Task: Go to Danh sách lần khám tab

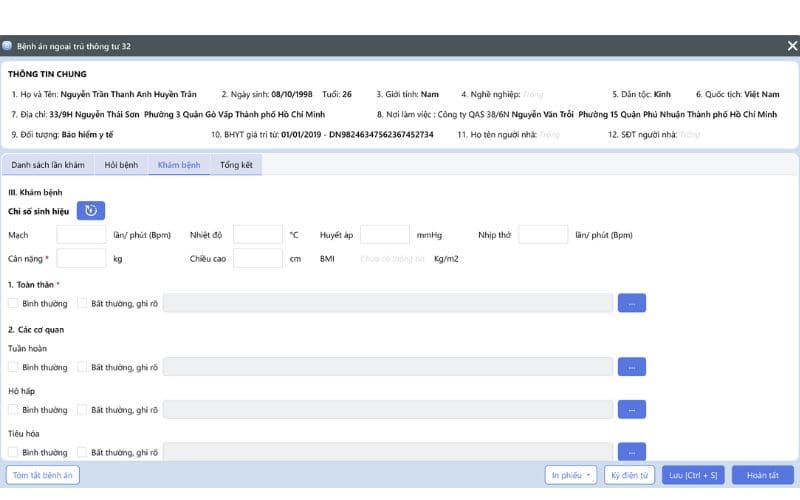Action: pyautogui.click(x=48, y=164)
